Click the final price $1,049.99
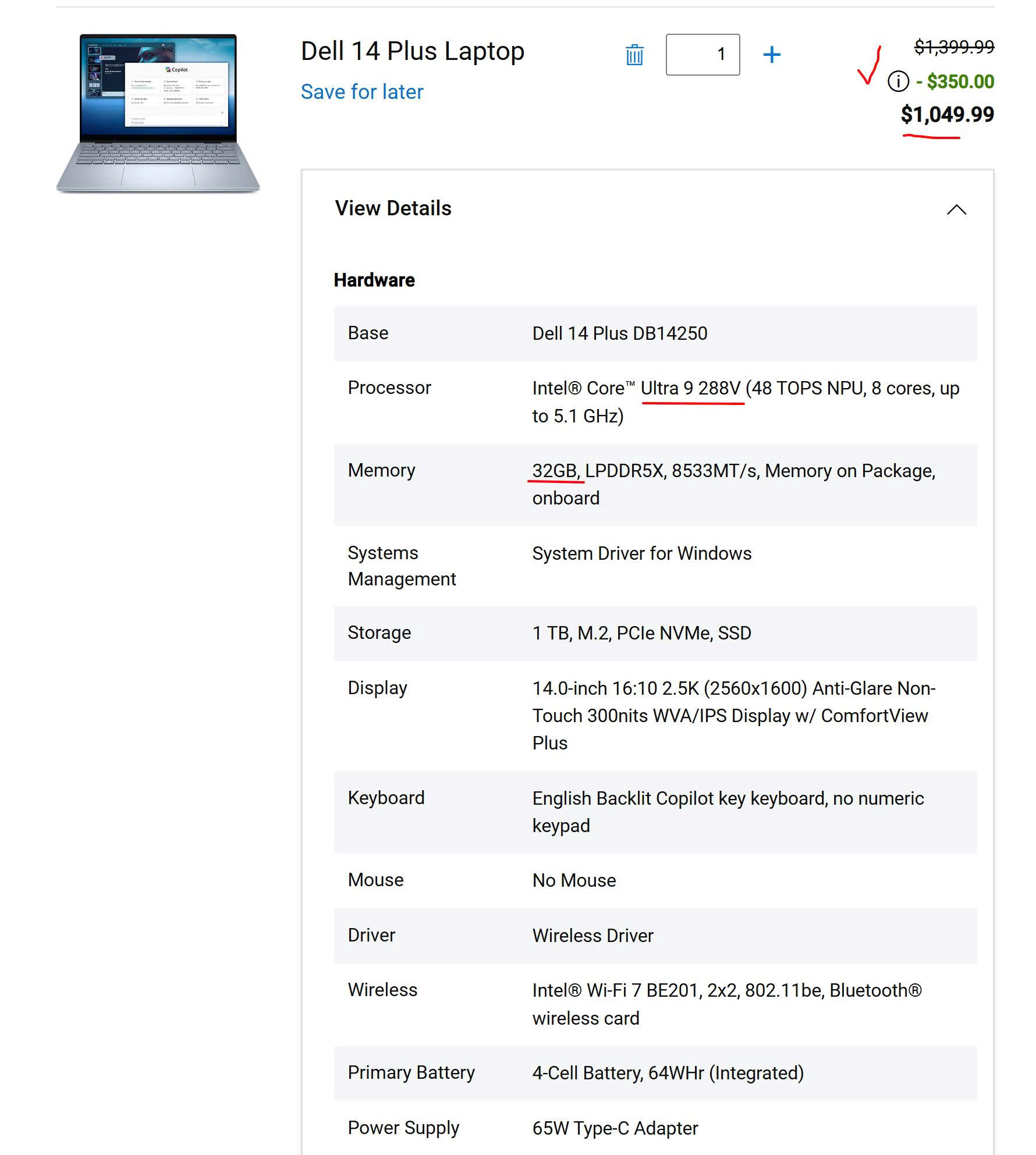Screen dimensions: 1036x1155 click(947, 115)
